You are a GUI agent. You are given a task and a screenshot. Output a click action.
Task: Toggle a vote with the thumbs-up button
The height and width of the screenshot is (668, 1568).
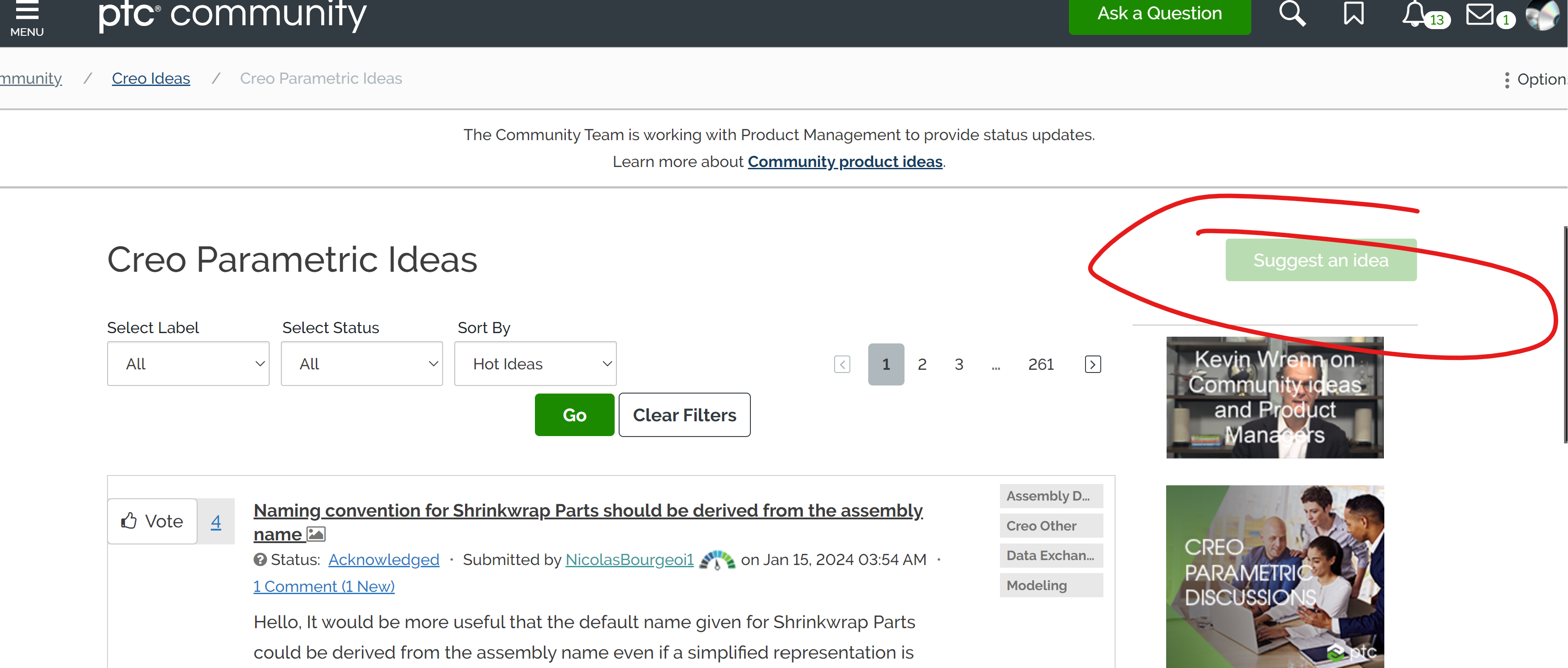tap(151, 521)
